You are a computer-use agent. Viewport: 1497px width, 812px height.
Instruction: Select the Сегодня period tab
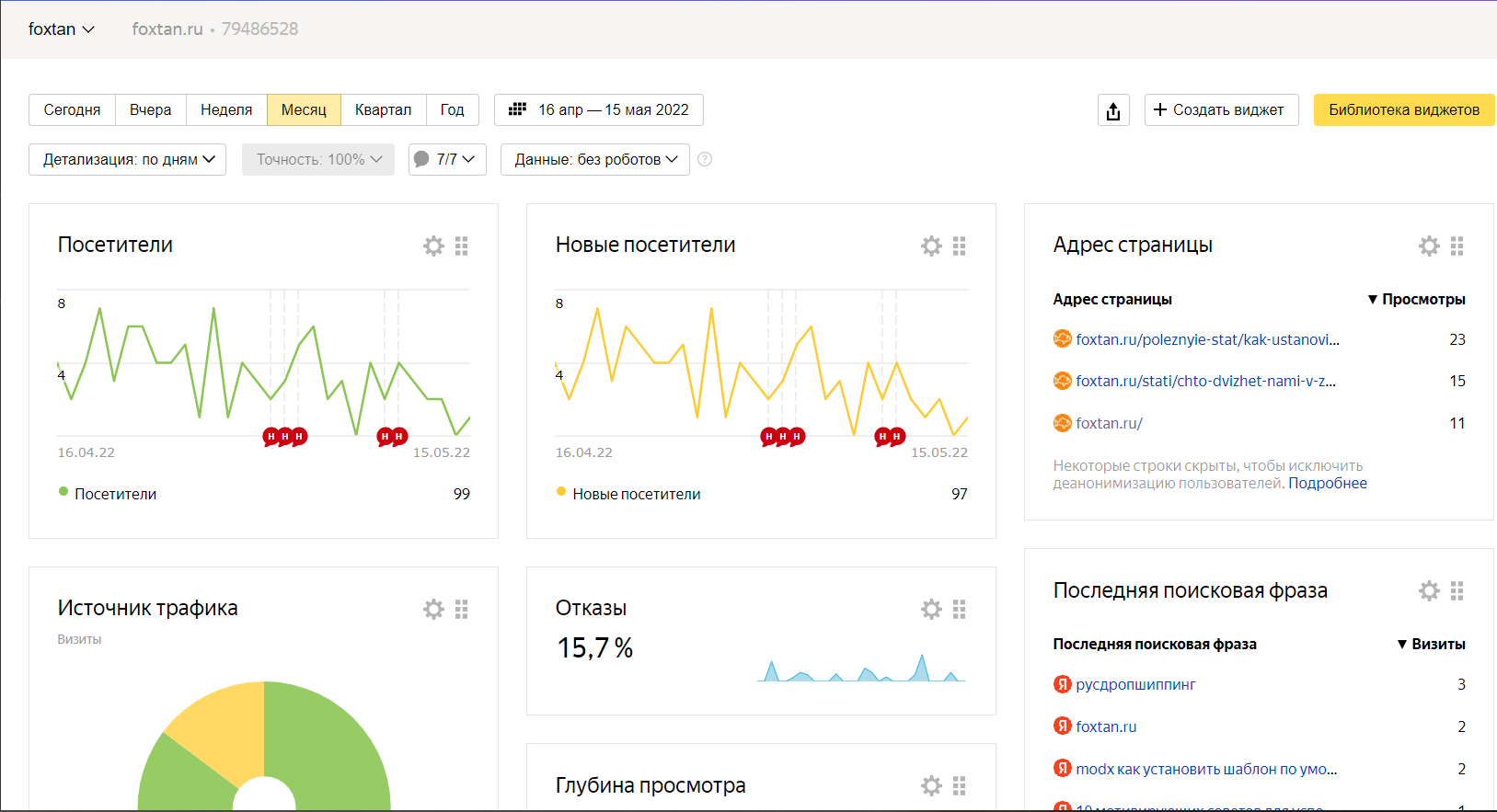pyautogui.click(x=72, y=109)
